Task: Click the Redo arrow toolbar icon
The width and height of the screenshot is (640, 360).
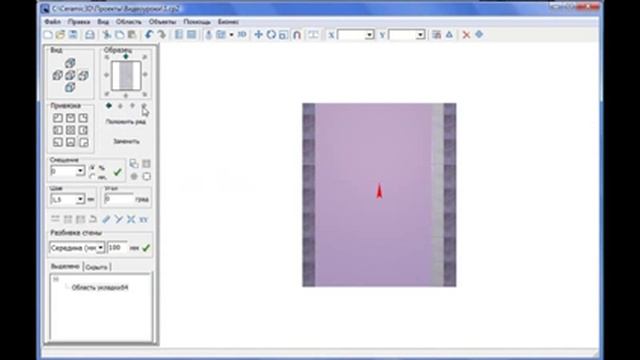Action: [162, 35]
